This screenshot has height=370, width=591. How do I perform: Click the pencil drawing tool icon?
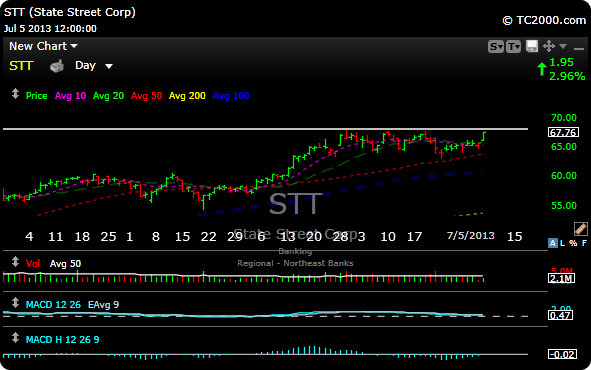tap(580, 228)
